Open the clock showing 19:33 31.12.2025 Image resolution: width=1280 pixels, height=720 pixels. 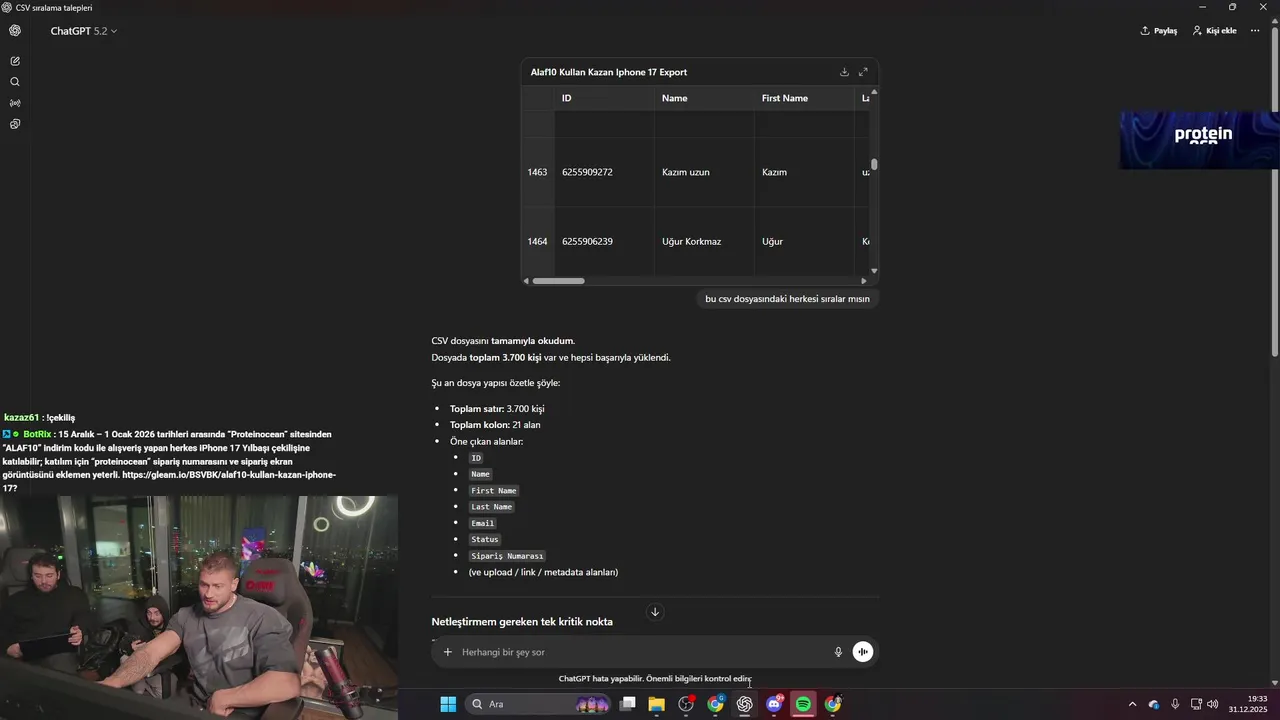point(1248,704)
